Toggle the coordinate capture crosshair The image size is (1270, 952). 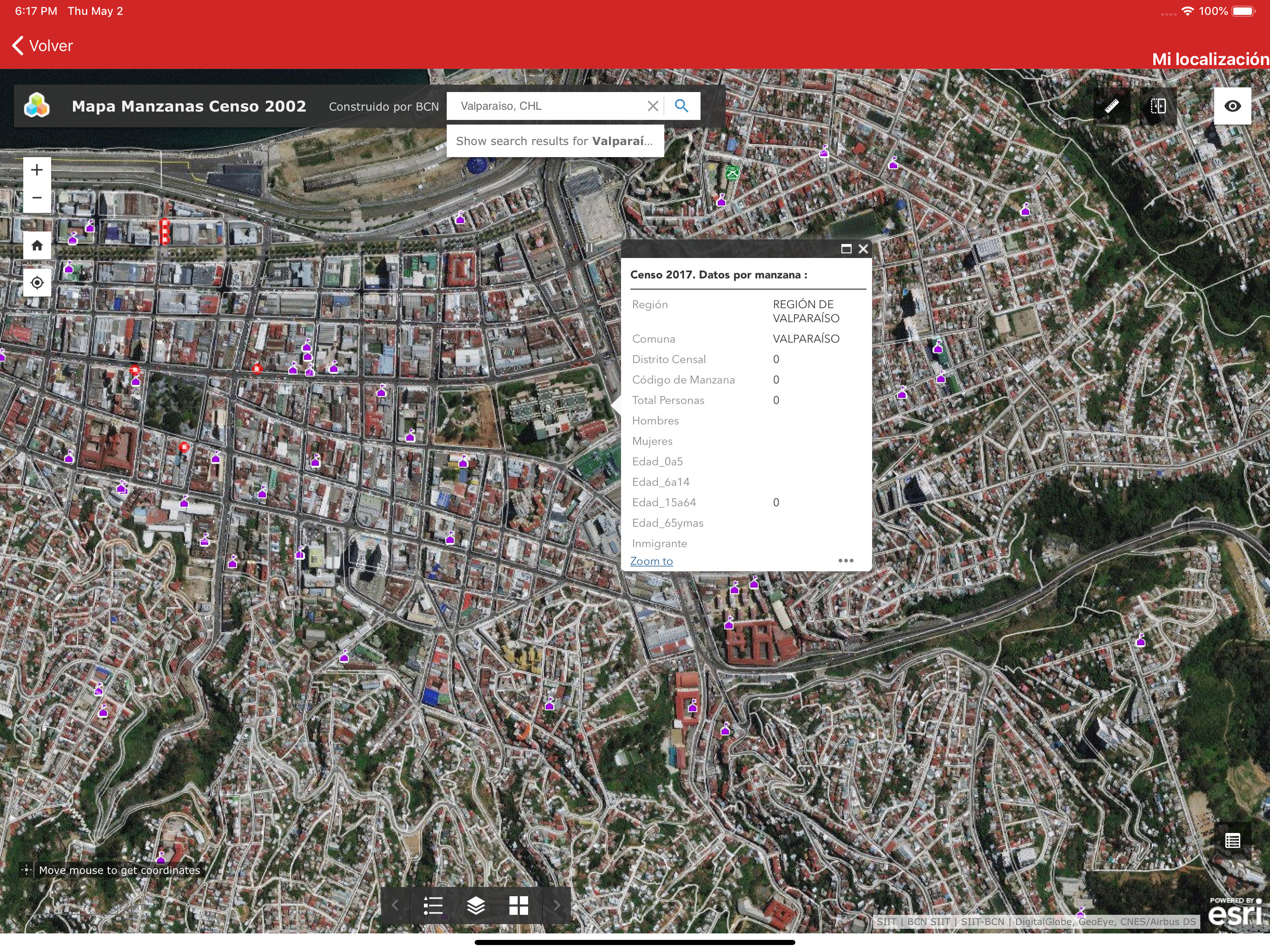coord(26,870)
